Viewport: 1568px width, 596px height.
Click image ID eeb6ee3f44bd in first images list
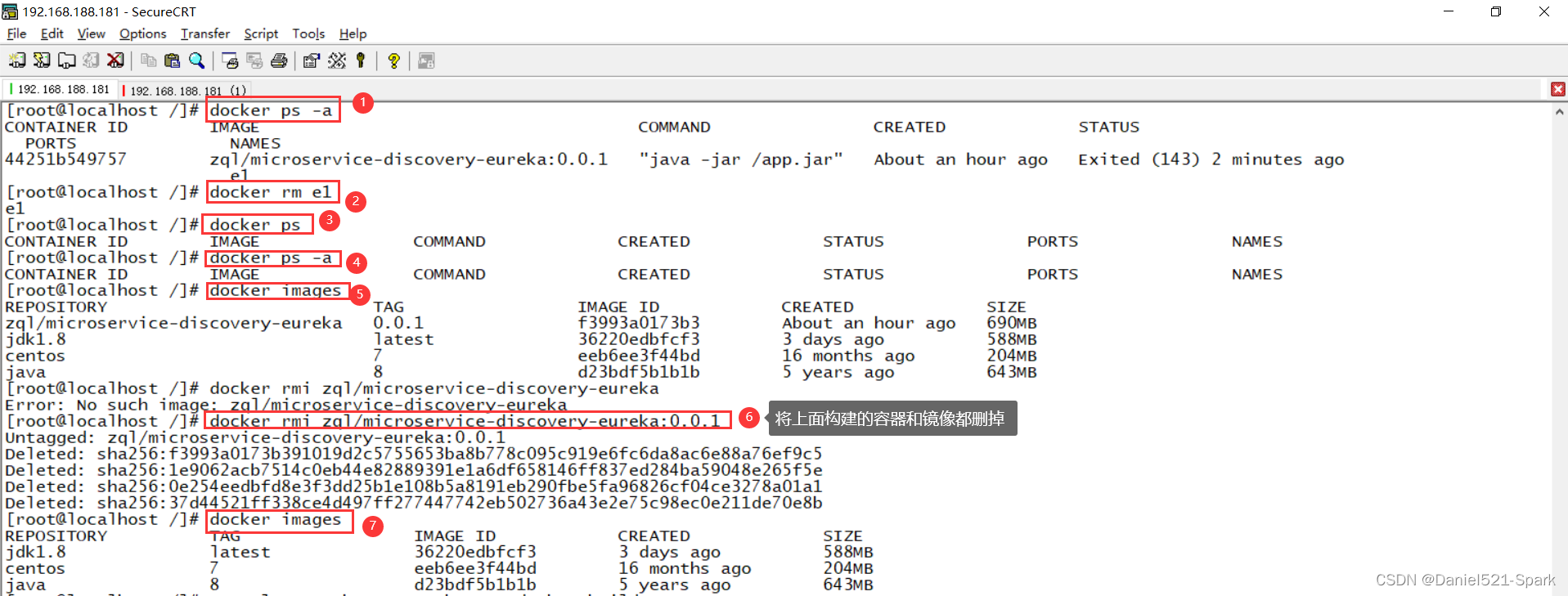coord(639,356)
